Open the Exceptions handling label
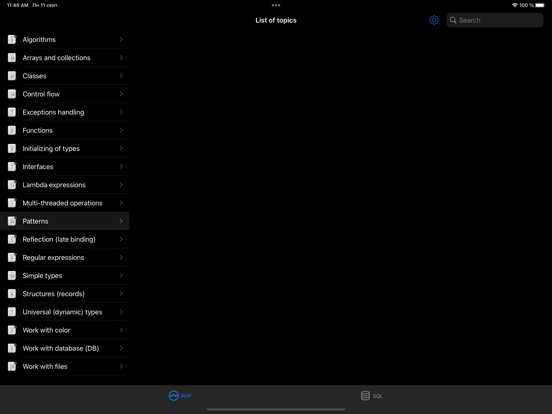Screen dimensions: 552x414 tap(53, 112)
